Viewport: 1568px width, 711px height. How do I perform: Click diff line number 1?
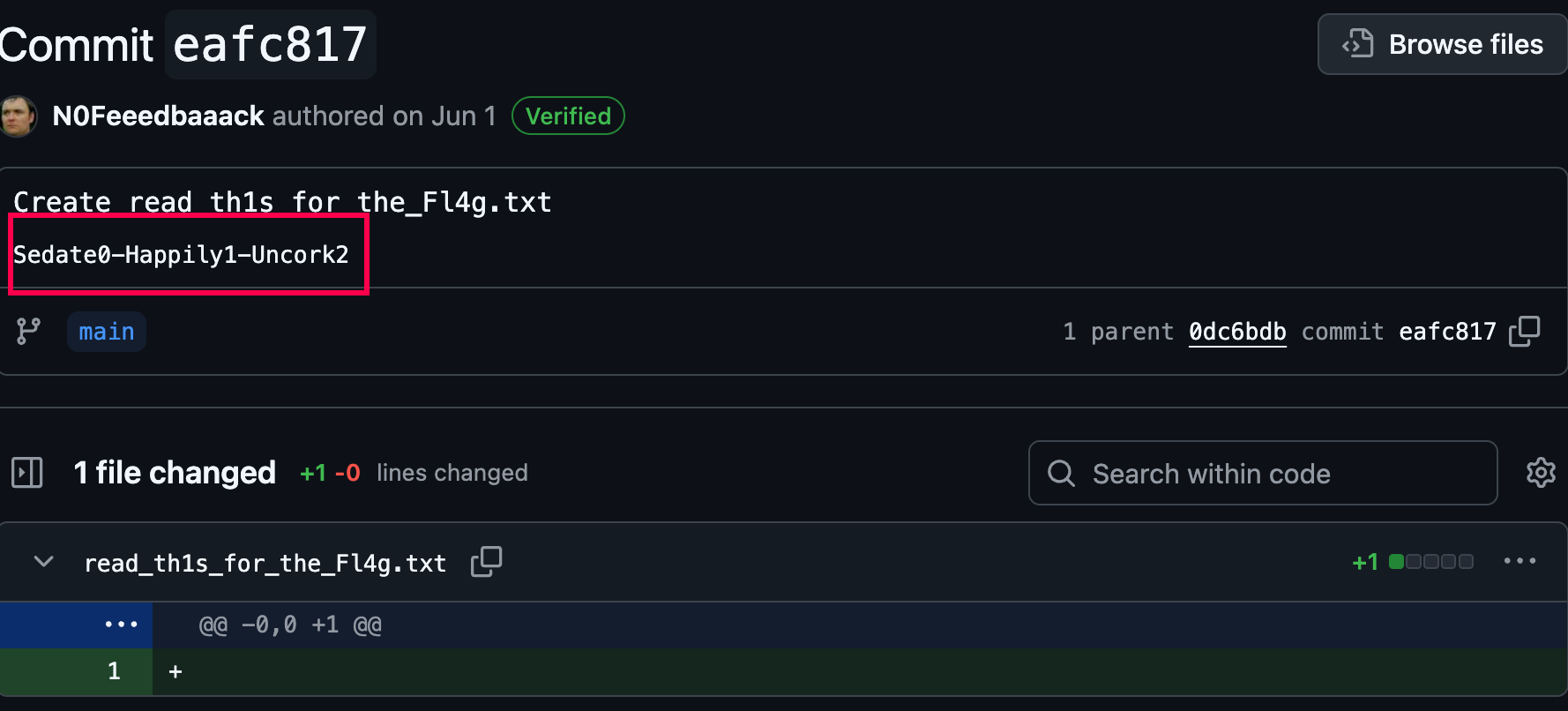click(x=114, y=671)
